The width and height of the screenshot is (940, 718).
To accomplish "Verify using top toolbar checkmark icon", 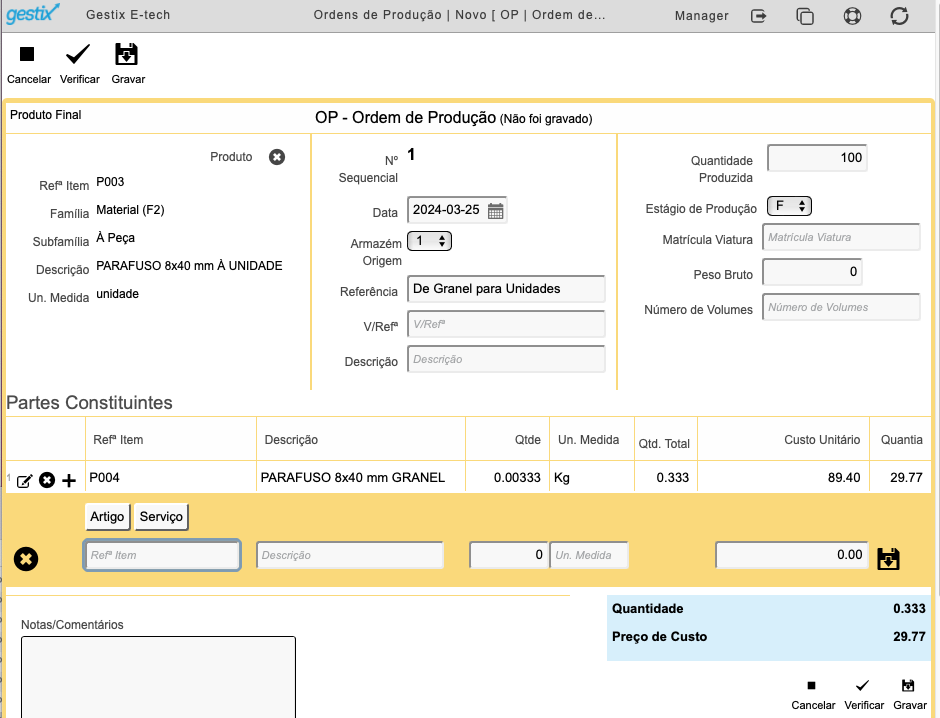I will tap(78, 54).
